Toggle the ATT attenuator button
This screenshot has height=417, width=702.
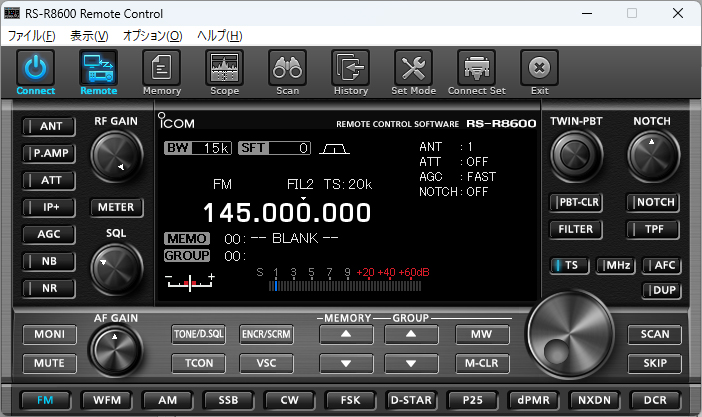49,181
